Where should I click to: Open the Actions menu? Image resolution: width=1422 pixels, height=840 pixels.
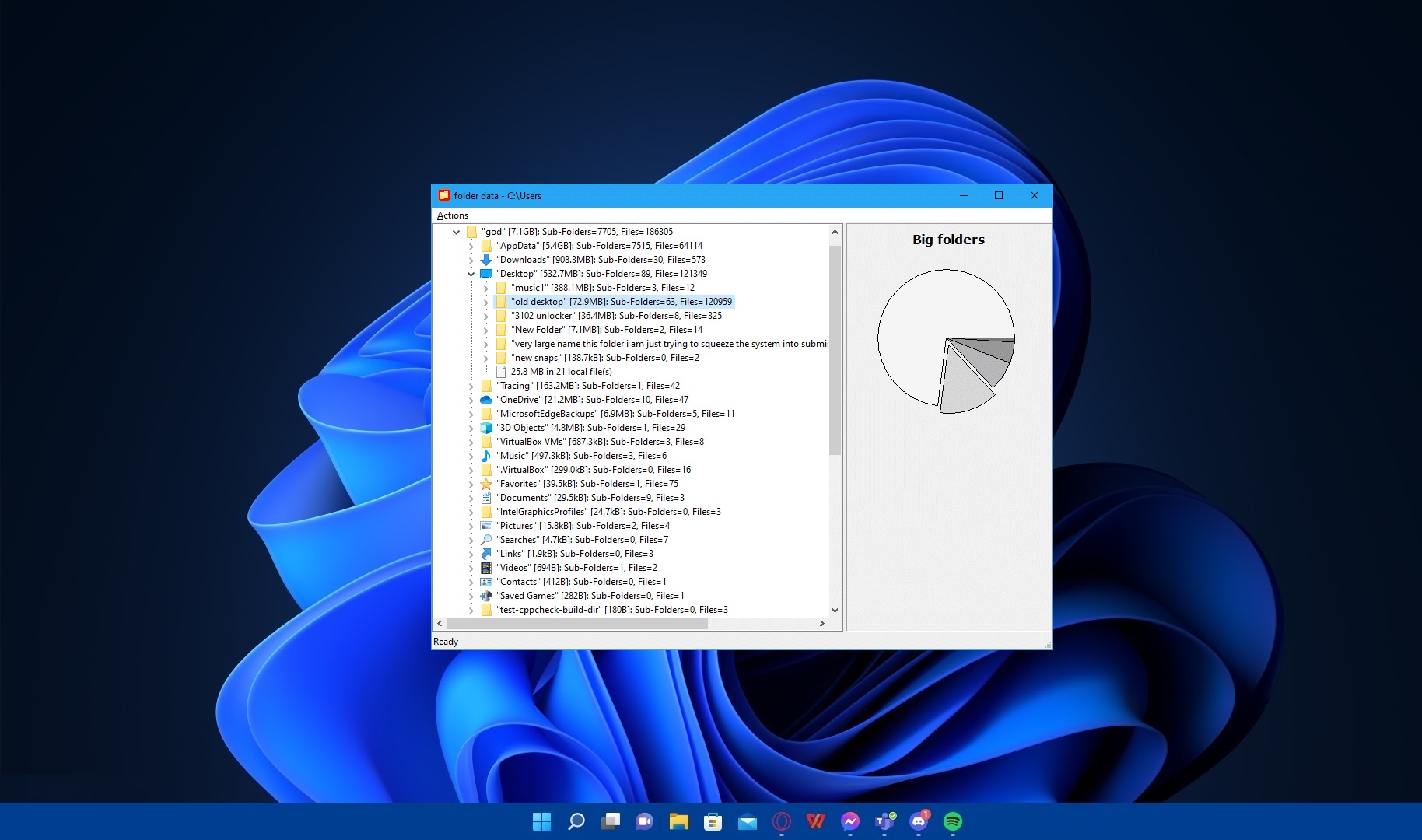(x=453, y=215)
